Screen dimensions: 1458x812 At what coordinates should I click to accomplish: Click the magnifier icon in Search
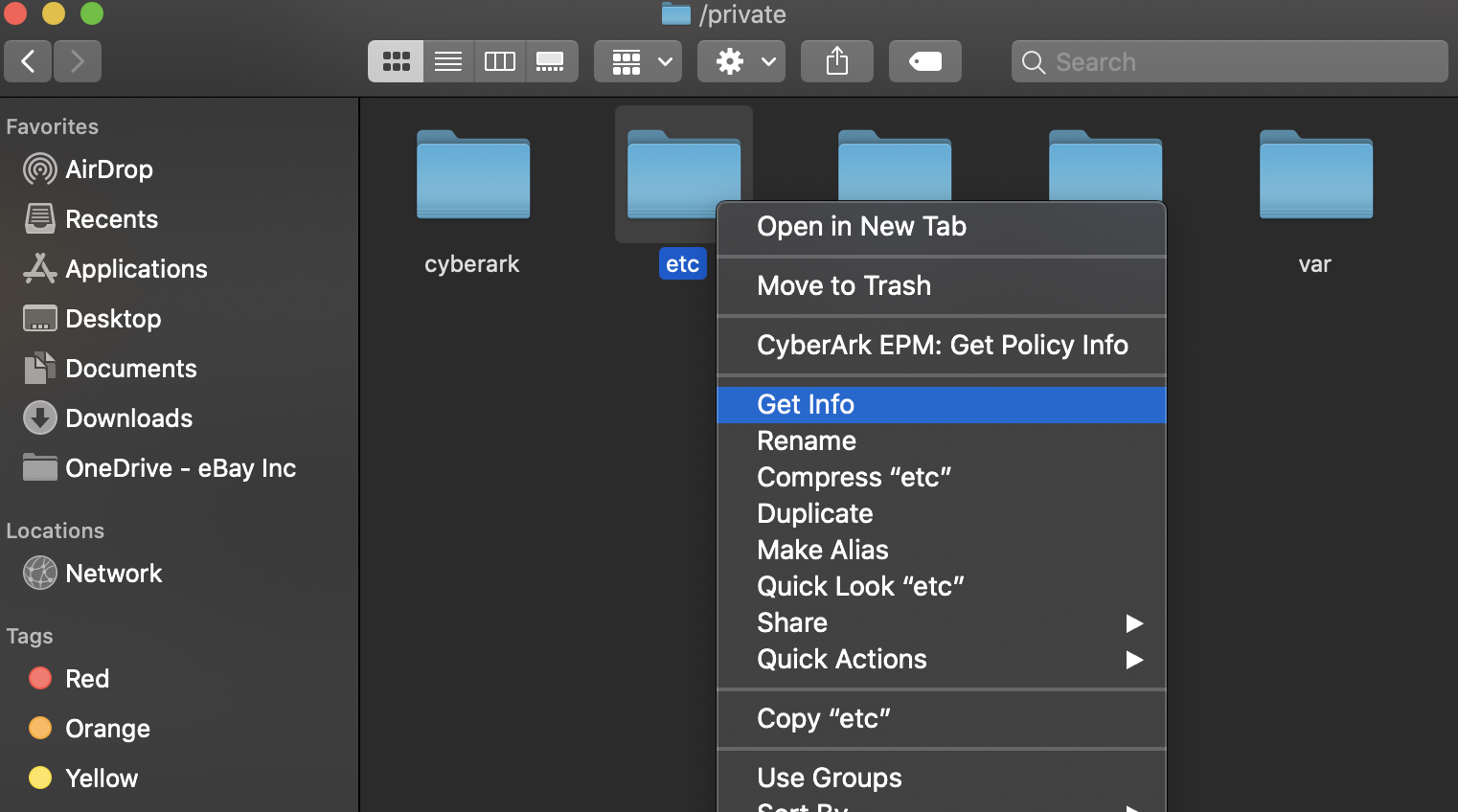click(x=1034, y=62)
